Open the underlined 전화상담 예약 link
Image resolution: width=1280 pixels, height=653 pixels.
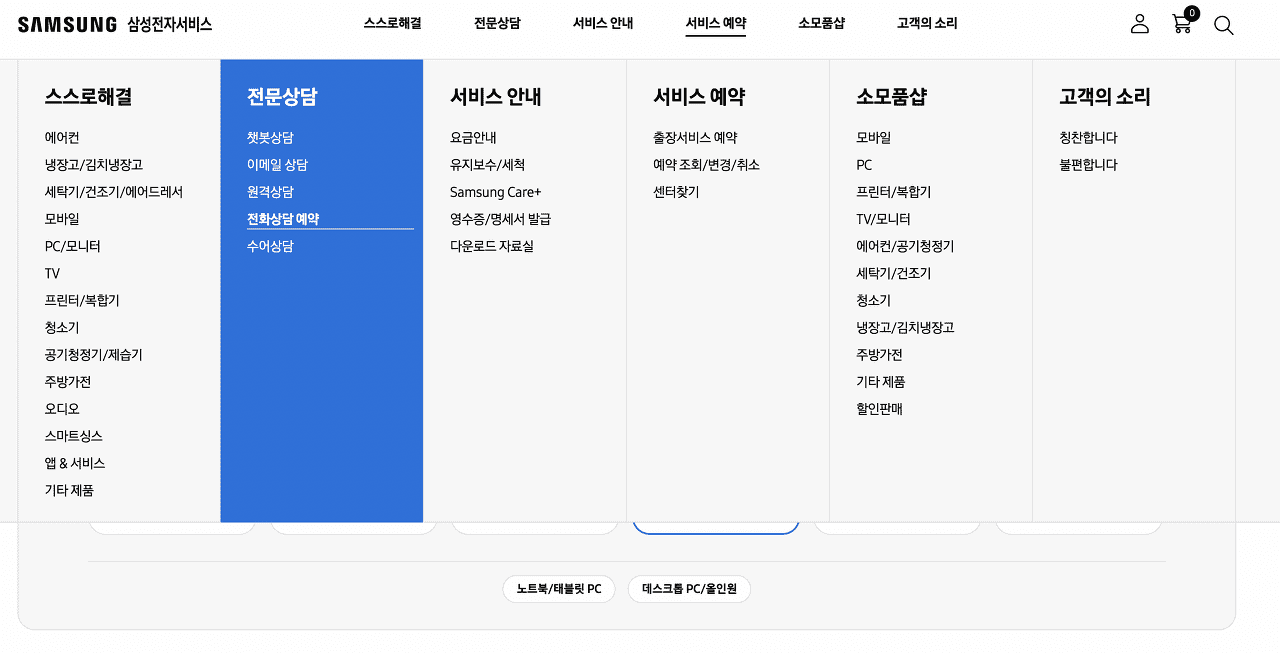point(283,219)
